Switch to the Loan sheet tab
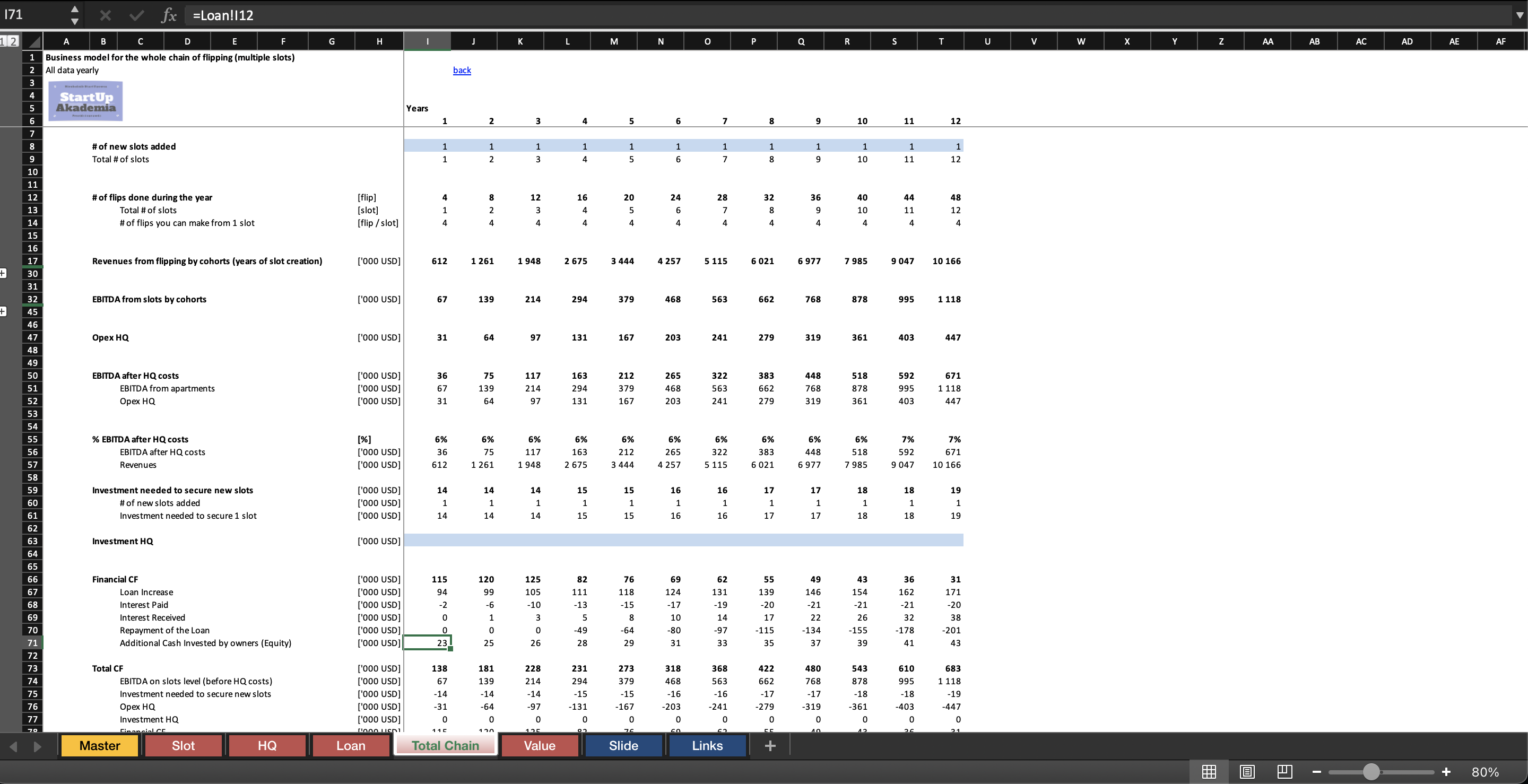This screenshot has height=784, width=1528. click(351, 745)
